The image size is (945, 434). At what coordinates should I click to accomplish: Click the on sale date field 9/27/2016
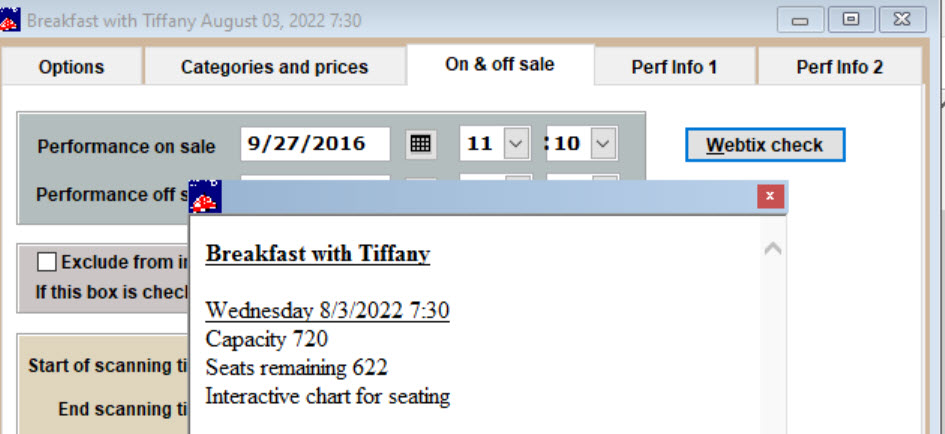tap(315, 143)
